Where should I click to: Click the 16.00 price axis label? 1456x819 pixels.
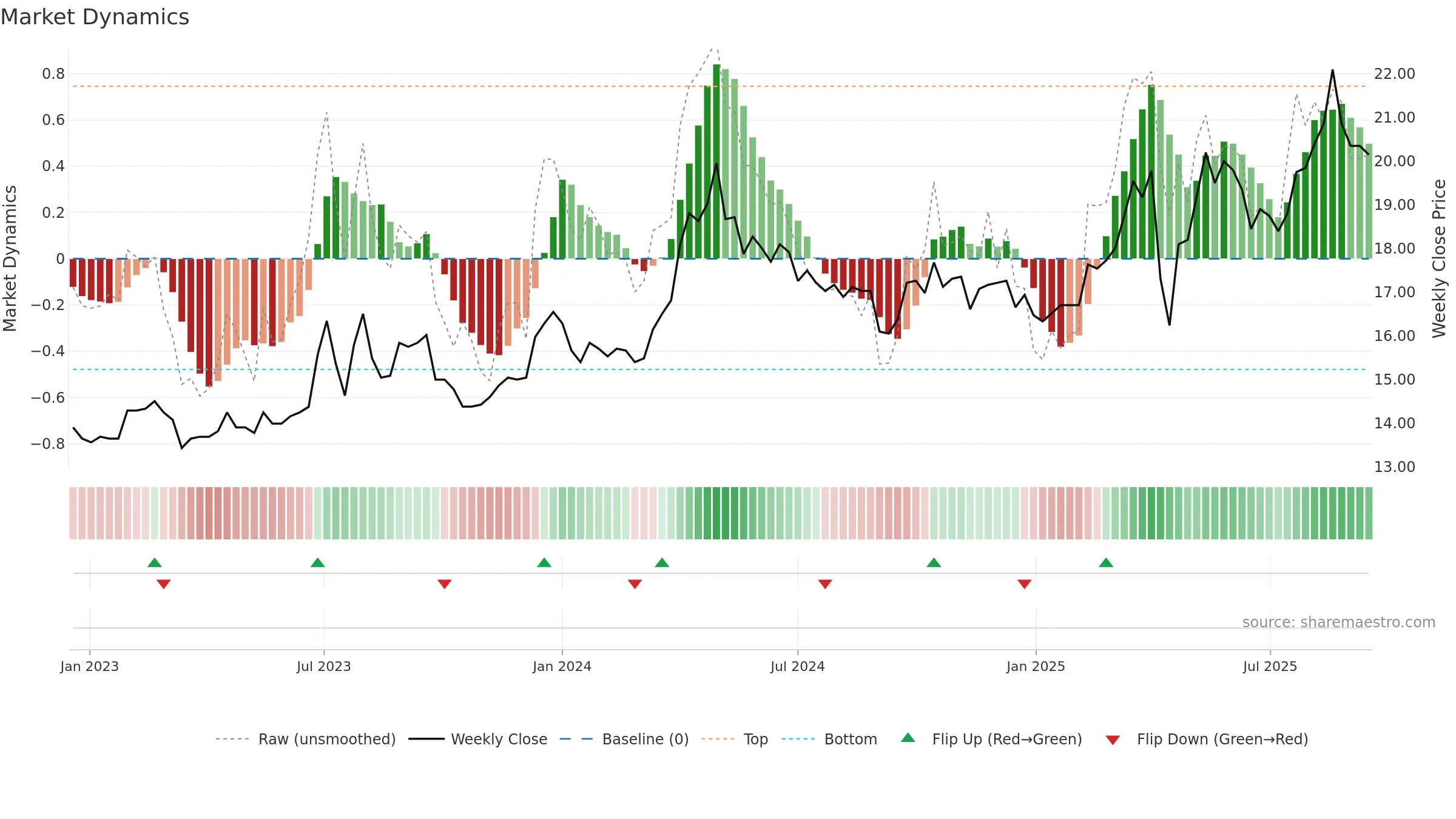click(1395, 335)
